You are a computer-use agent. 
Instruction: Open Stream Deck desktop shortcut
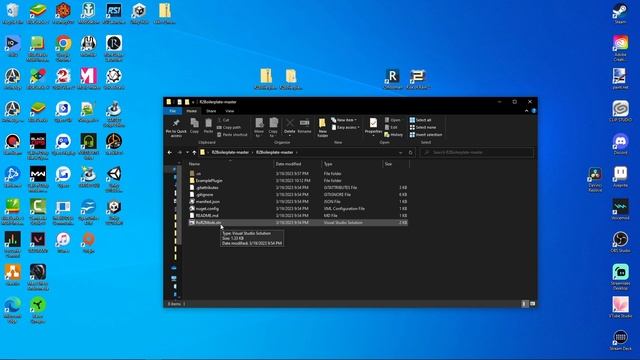pos(620,340)
